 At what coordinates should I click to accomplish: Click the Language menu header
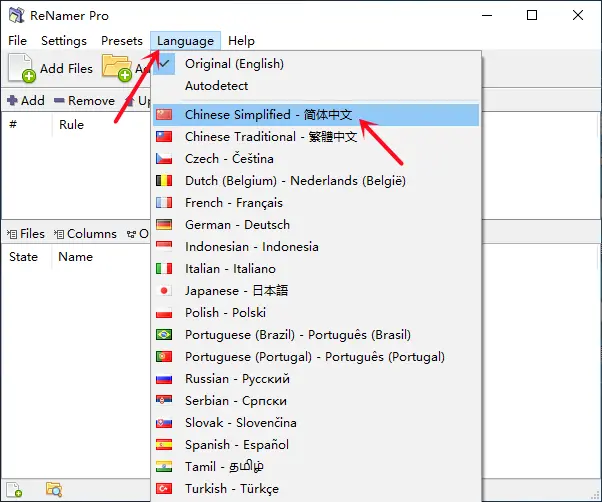pos(185,41)
